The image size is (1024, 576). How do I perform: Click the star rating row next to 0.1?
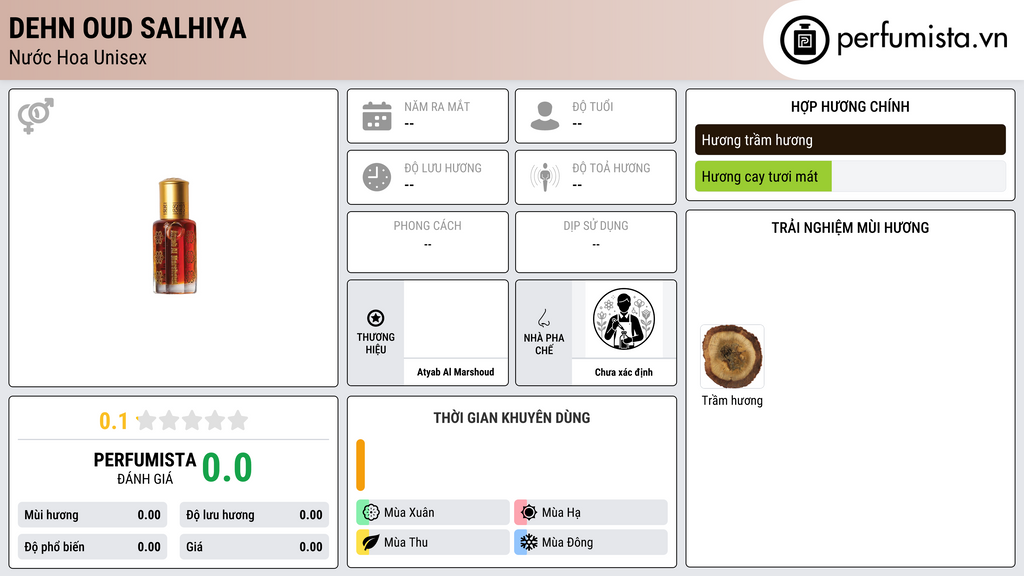[x=193, y=421]
